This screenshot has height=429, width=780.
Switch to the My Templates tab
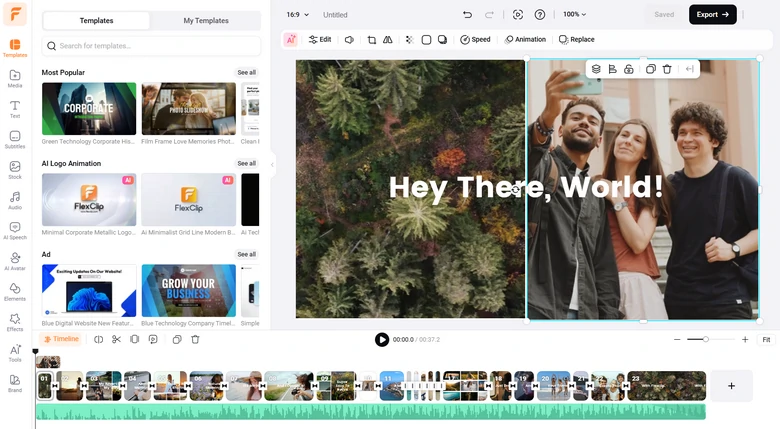tap(206, 20)
